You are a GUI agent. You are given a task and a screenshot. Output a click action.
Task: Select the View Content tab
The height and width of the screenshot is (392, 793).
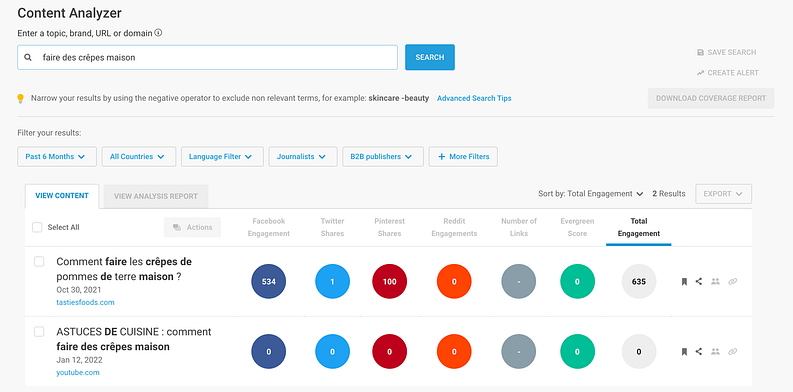tap(62, 196)
